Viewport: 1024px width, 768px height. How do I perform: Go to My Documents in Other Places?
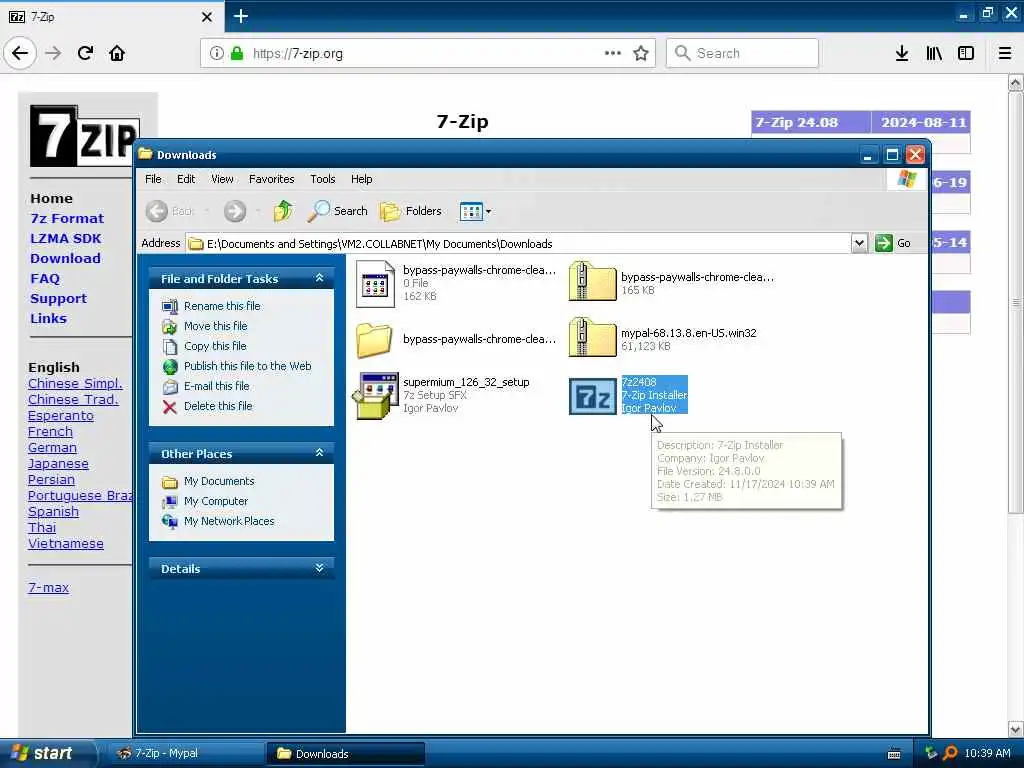[219, 481]
